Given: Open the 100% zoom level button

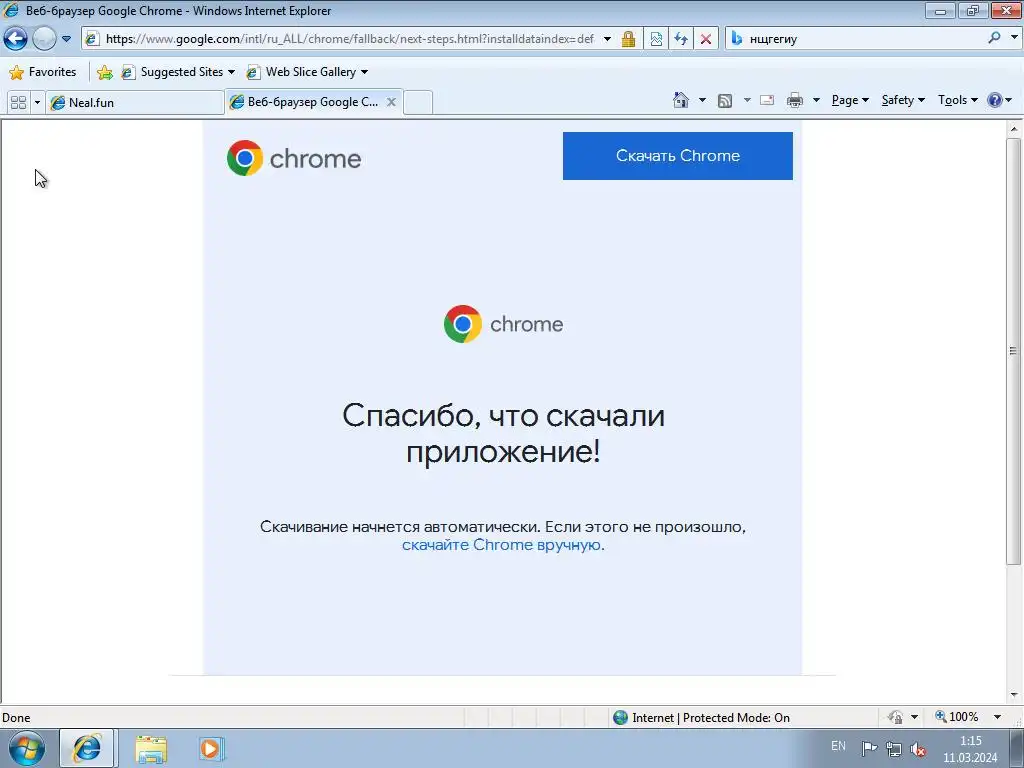Looking at the screenshot, I should (957, 717).
